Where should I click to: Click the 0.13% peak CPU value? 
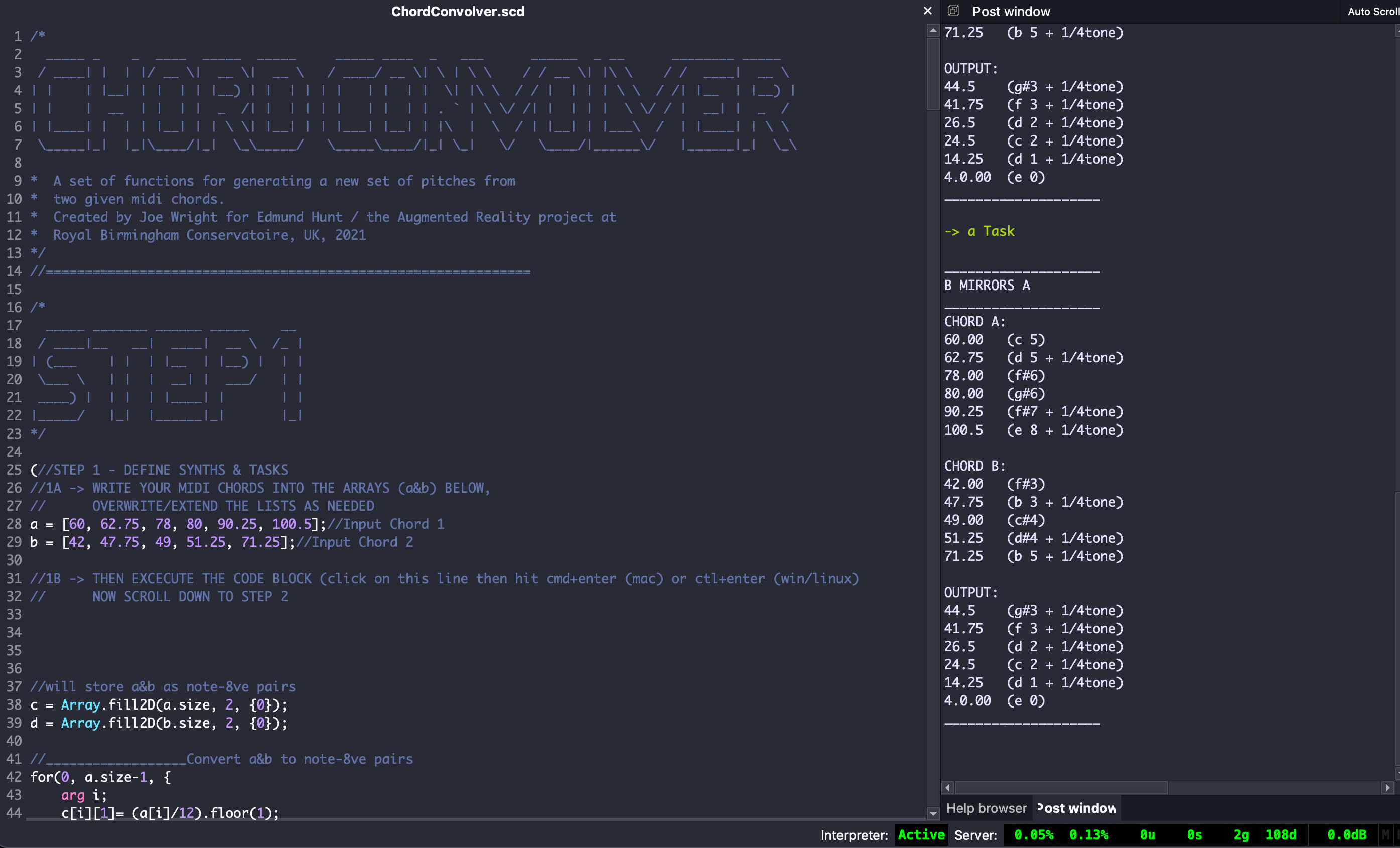pyautogui.click(x=1088, y=834)
